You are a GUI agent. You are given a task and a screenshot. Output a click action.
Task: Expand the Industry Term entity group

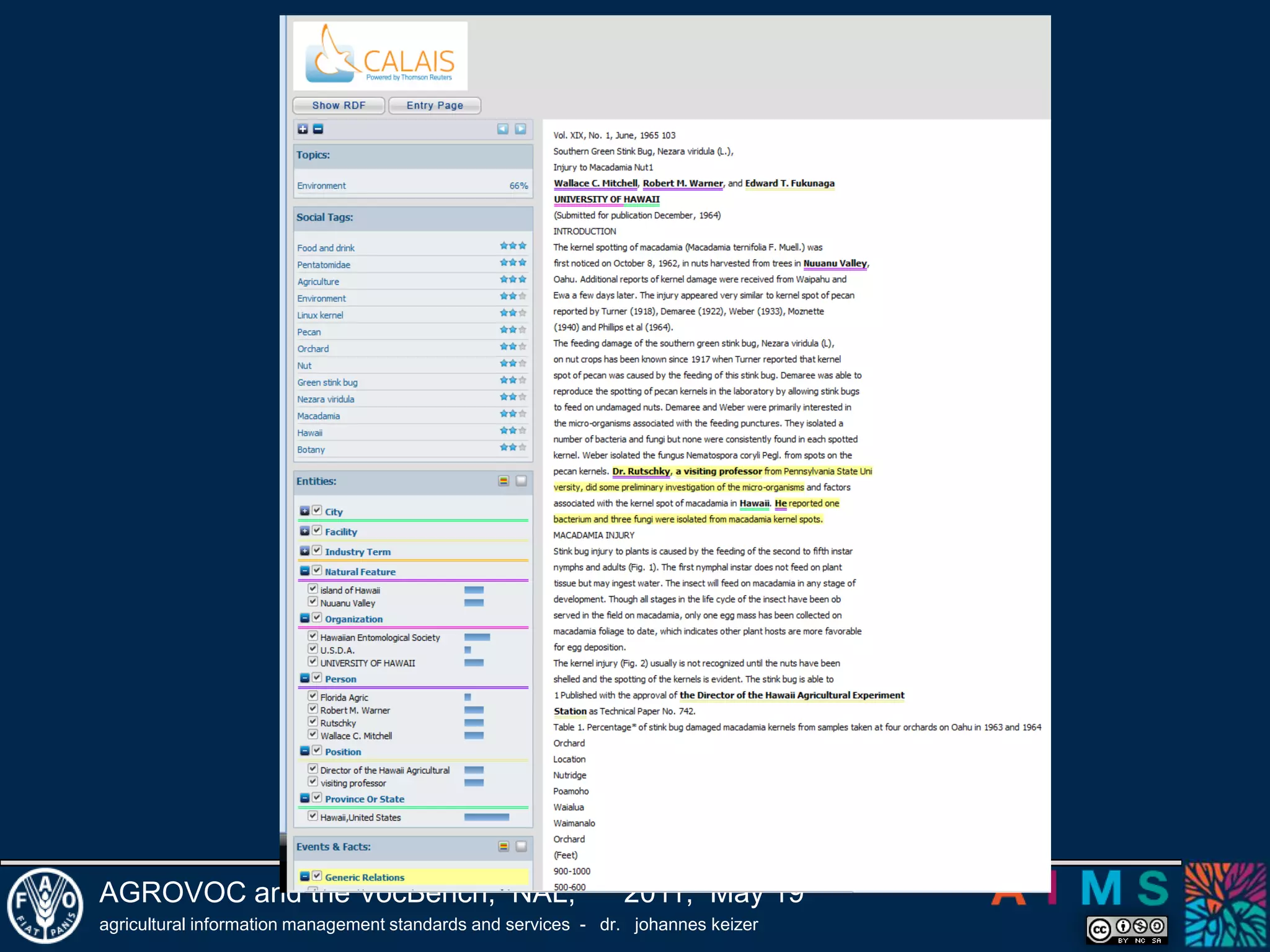pyautogui.click(x=304, y=551)
